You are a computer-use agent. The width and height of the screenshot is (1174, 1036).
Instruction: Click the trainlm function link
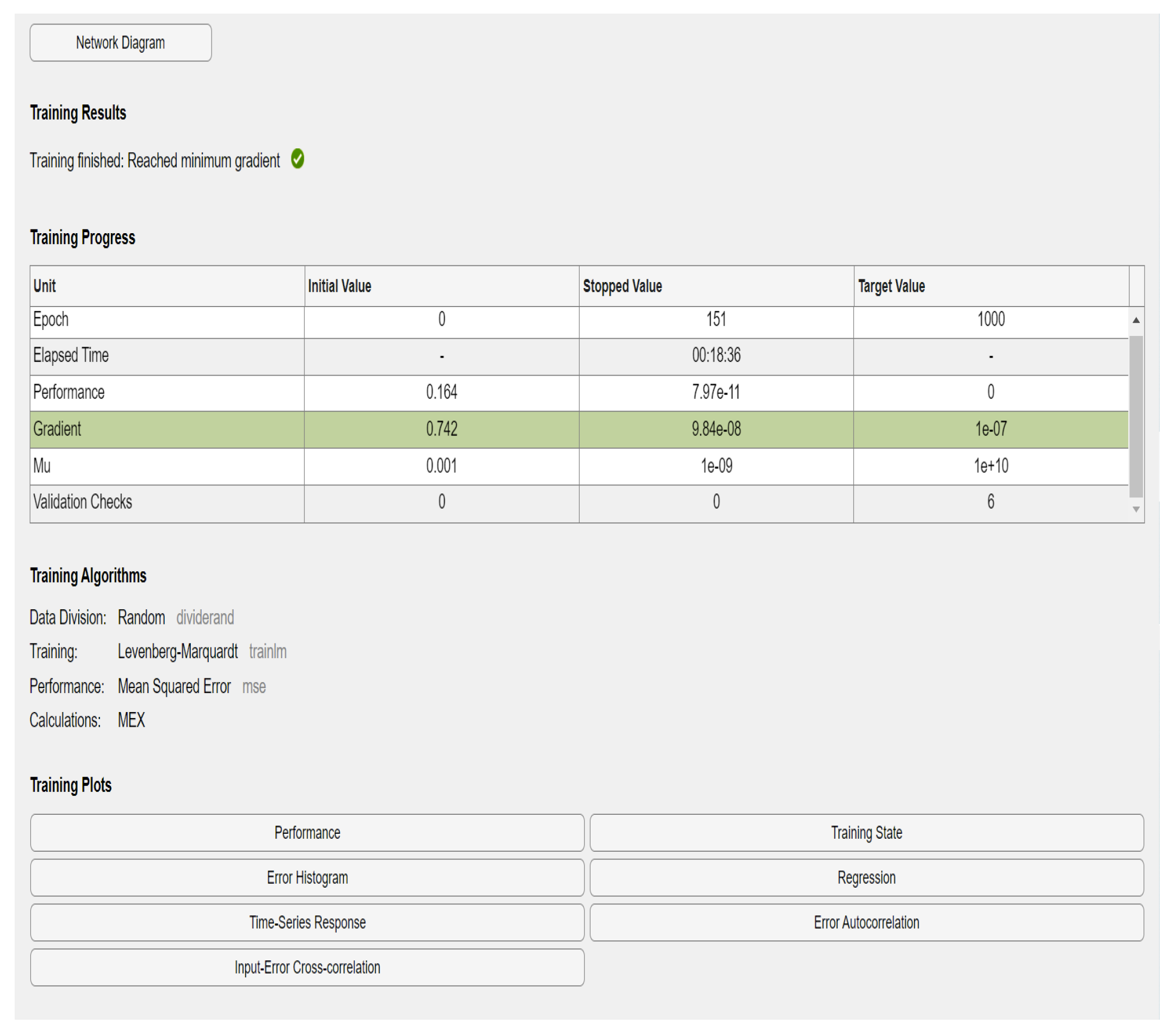(268, 651)
